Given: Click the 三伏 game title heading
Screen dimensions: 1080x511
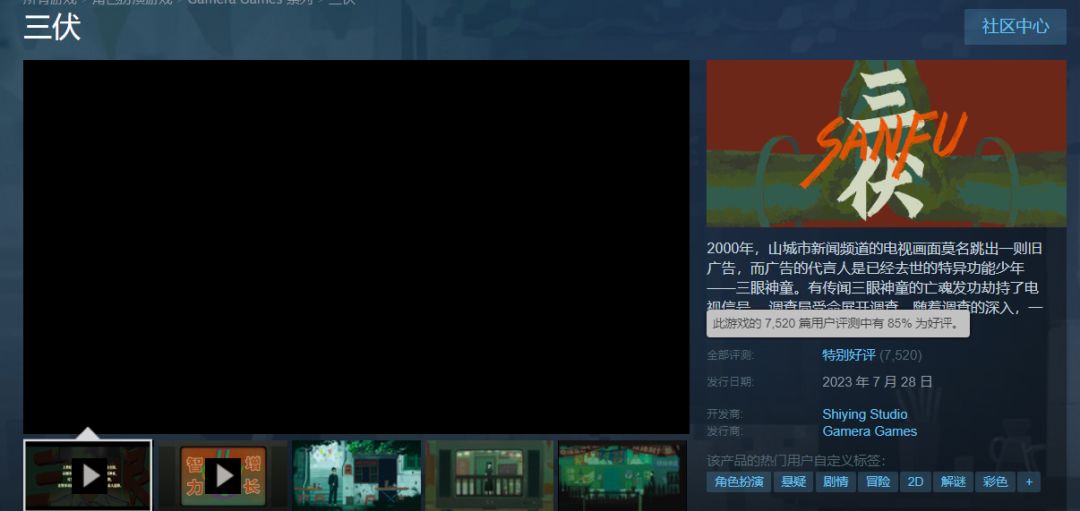Looking at the screenshot, I should [52, 28].
